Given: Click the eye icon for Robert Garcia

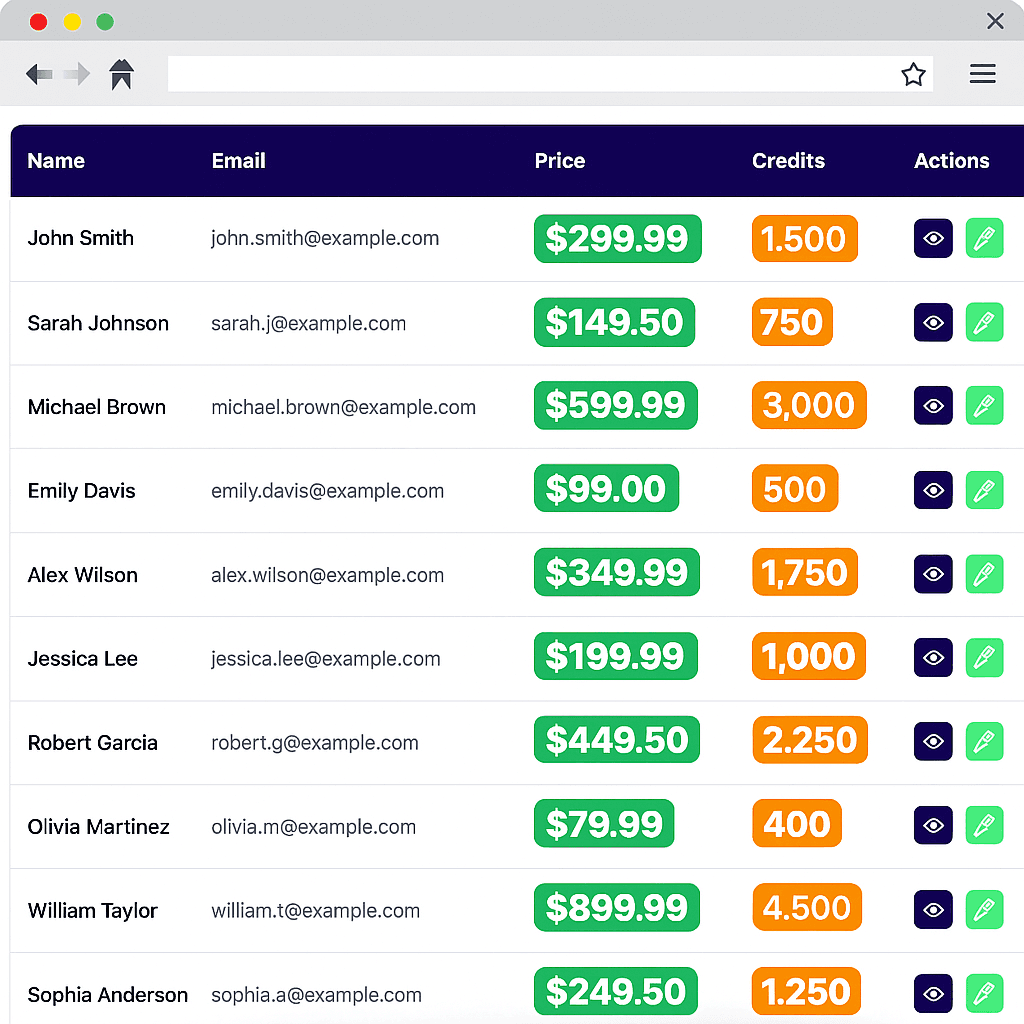Looking at the screenshot, I should coord(933,742).
